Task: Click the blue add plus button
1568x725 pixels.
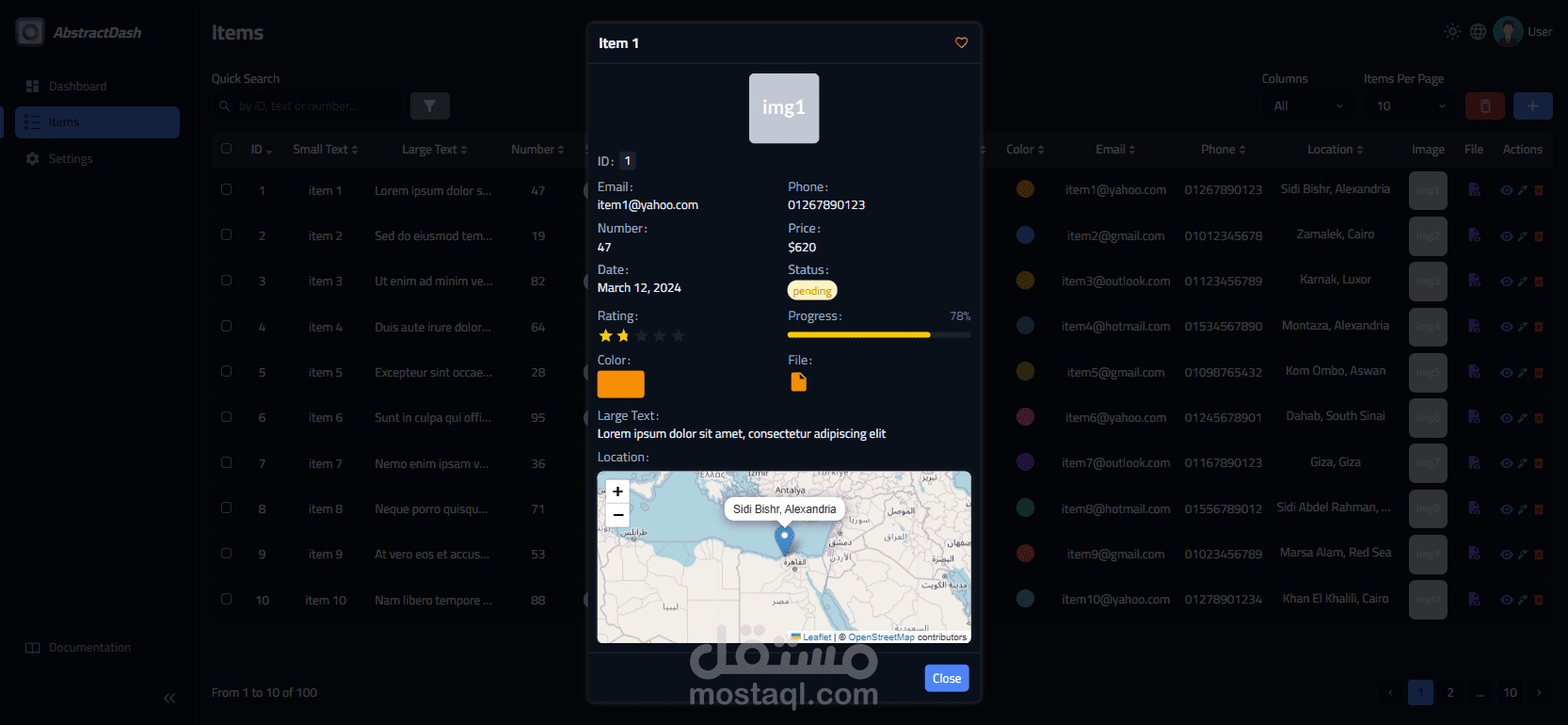Action: pos(1532,106)
